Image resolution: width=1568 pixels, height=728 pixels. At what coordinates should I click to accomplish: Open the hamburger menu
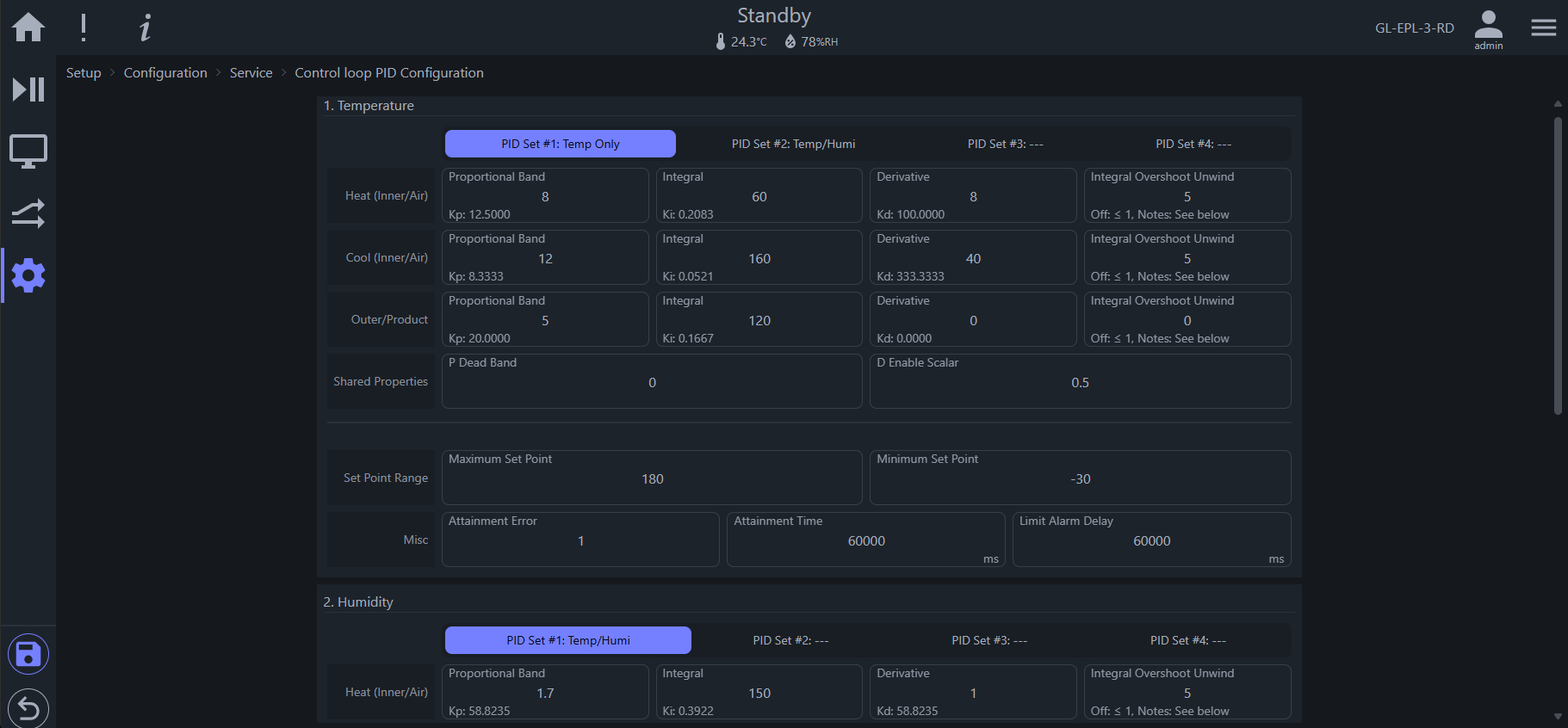(1544, 28)
